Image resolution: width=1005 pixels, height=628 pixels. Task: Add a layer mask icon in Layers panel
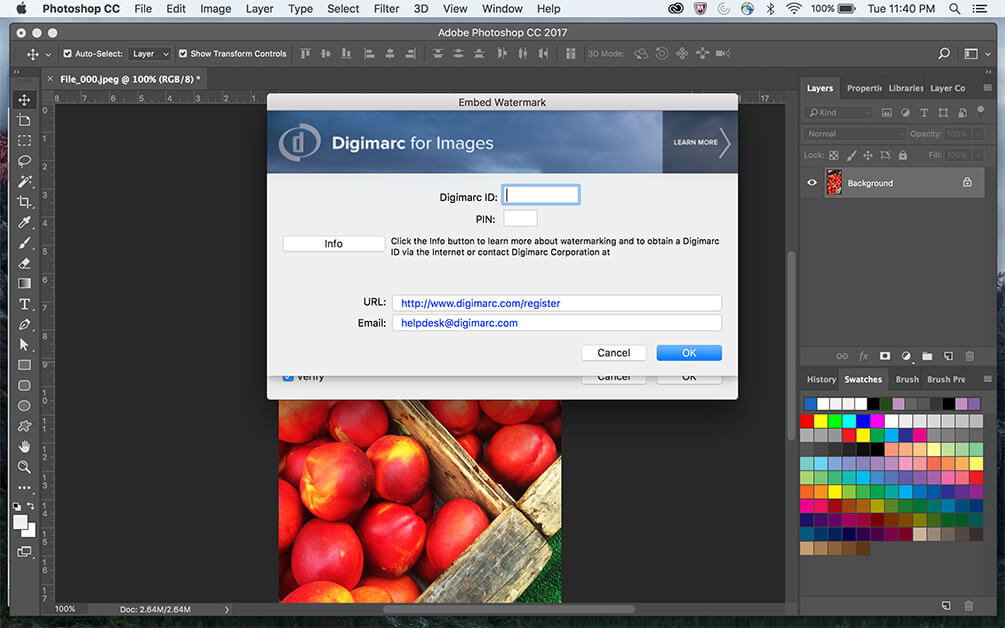[885, 356]
